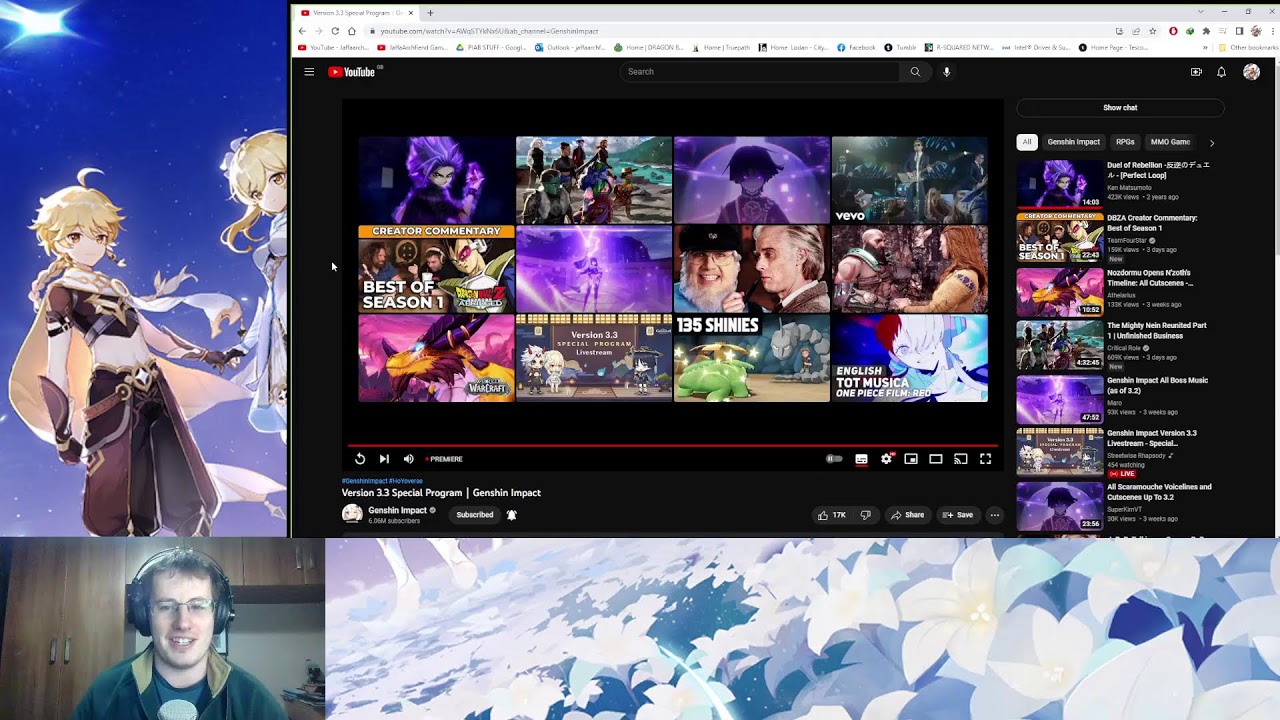Viewport: 1280px width, 720px height.
Task: Close the Version 3.3 Special Program tab
Action: click(x=410, y=13)
